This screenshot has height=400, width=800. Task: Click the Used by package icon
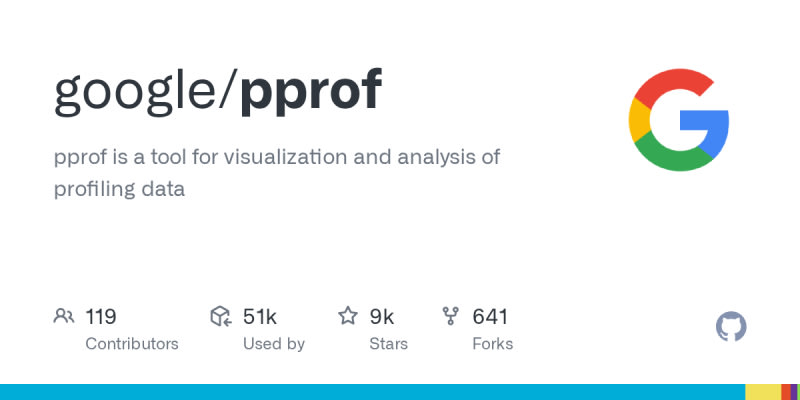click(221, 317)
